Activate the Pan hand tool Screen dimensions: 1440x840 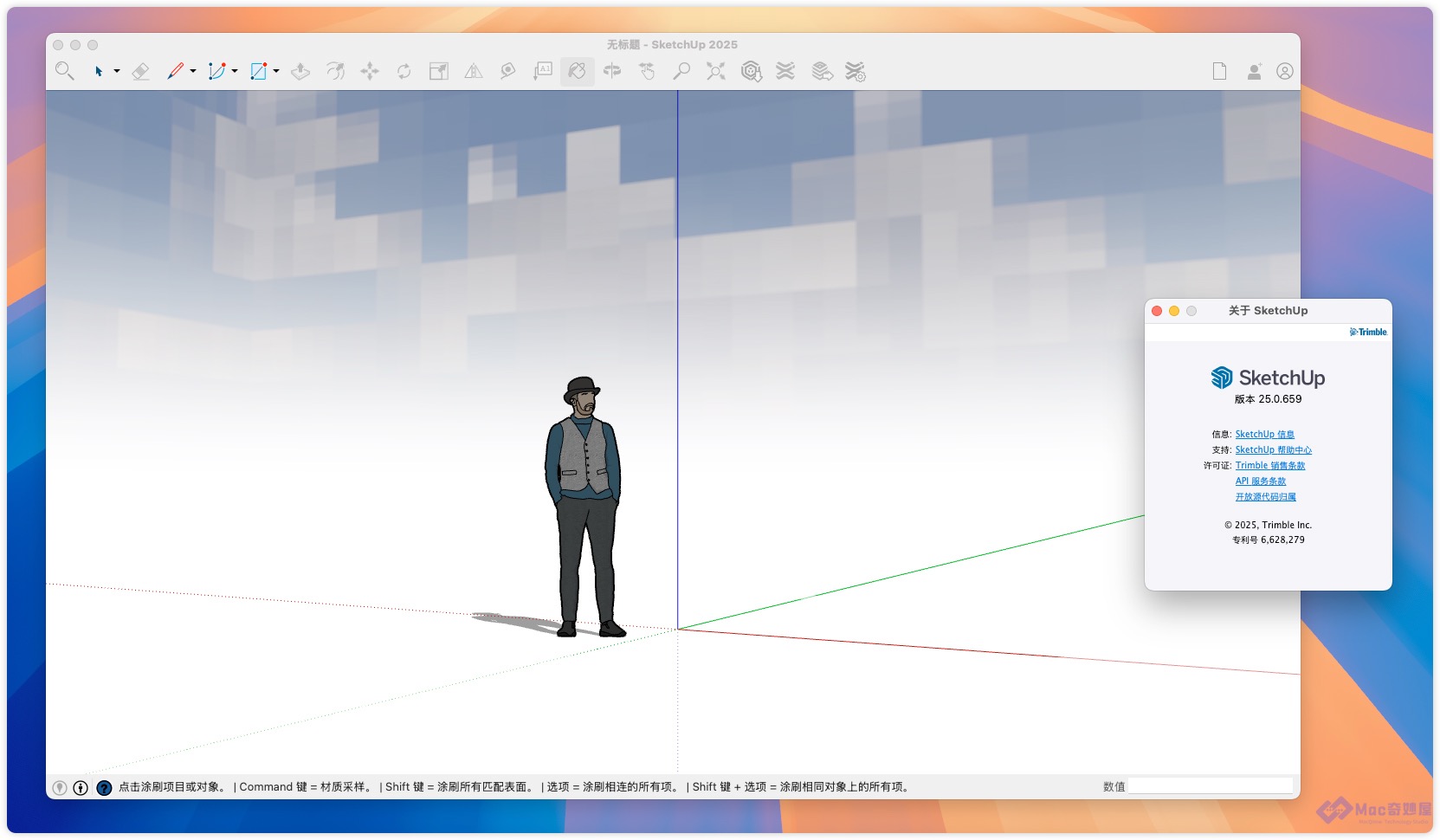(647, 71)
